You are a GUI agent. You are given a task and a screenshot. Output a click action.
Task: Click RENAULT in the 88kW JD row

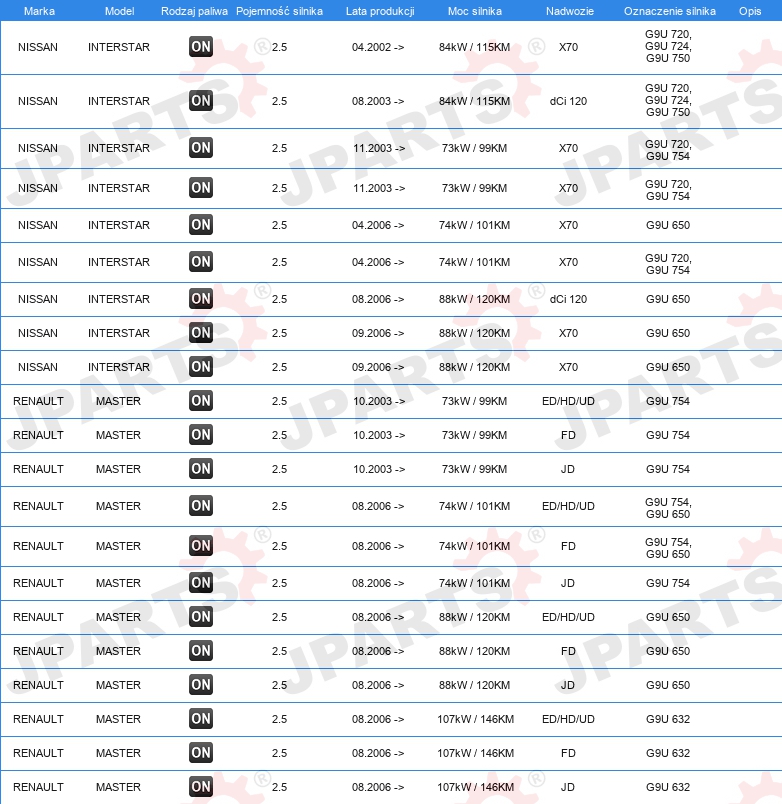38,685
